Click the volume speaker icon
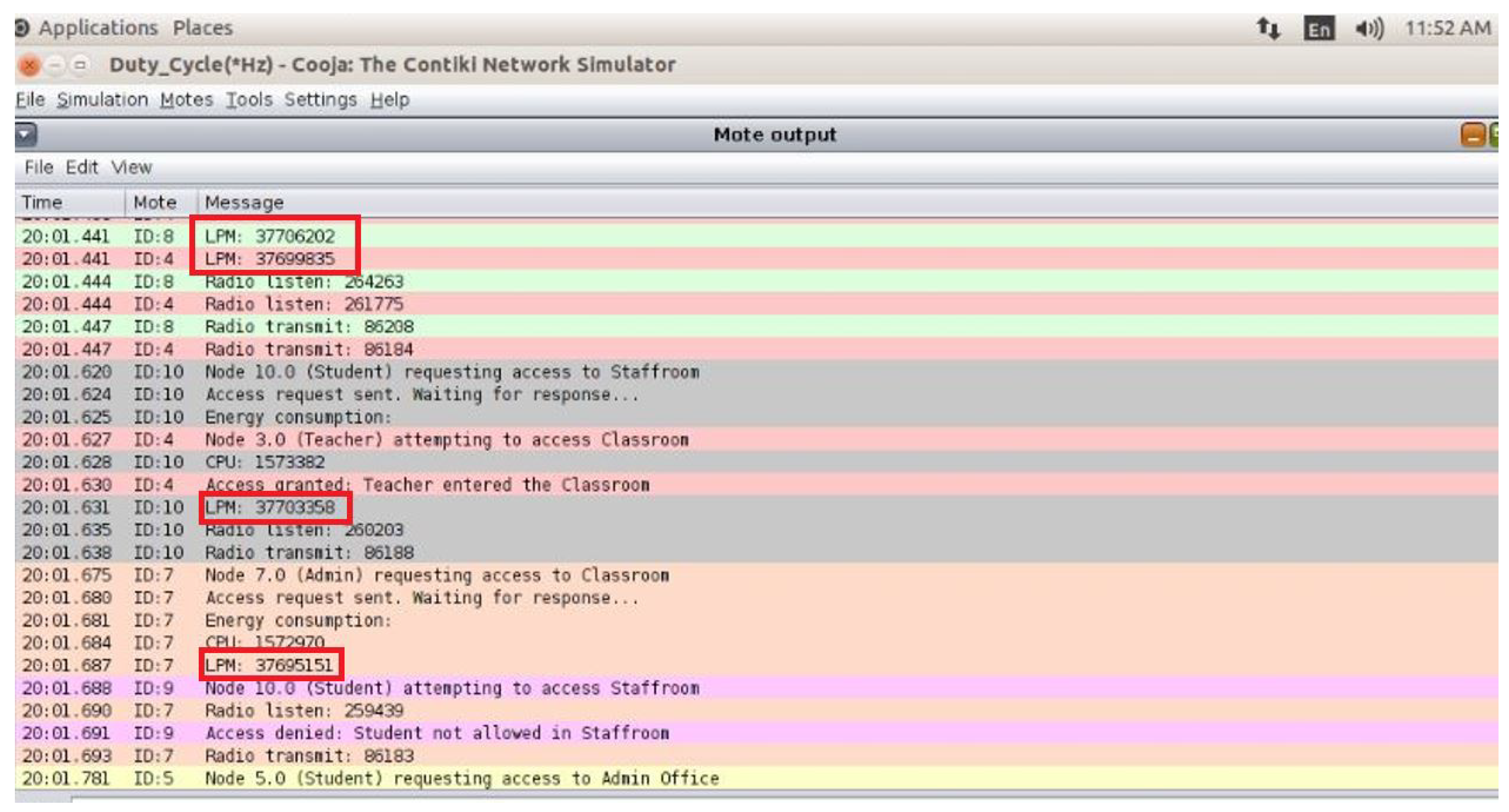This screenshot has width=1509, height=812. click(x=1369, y=28)
